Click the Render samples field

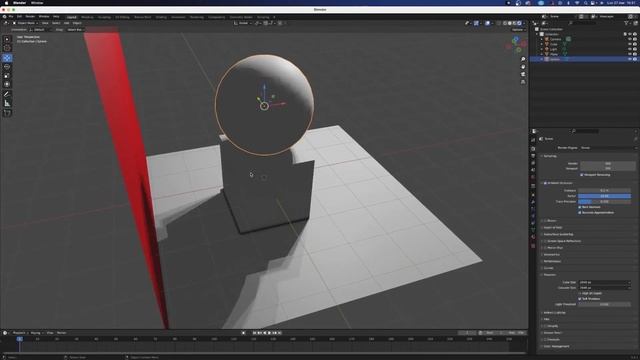pos(608,163)
